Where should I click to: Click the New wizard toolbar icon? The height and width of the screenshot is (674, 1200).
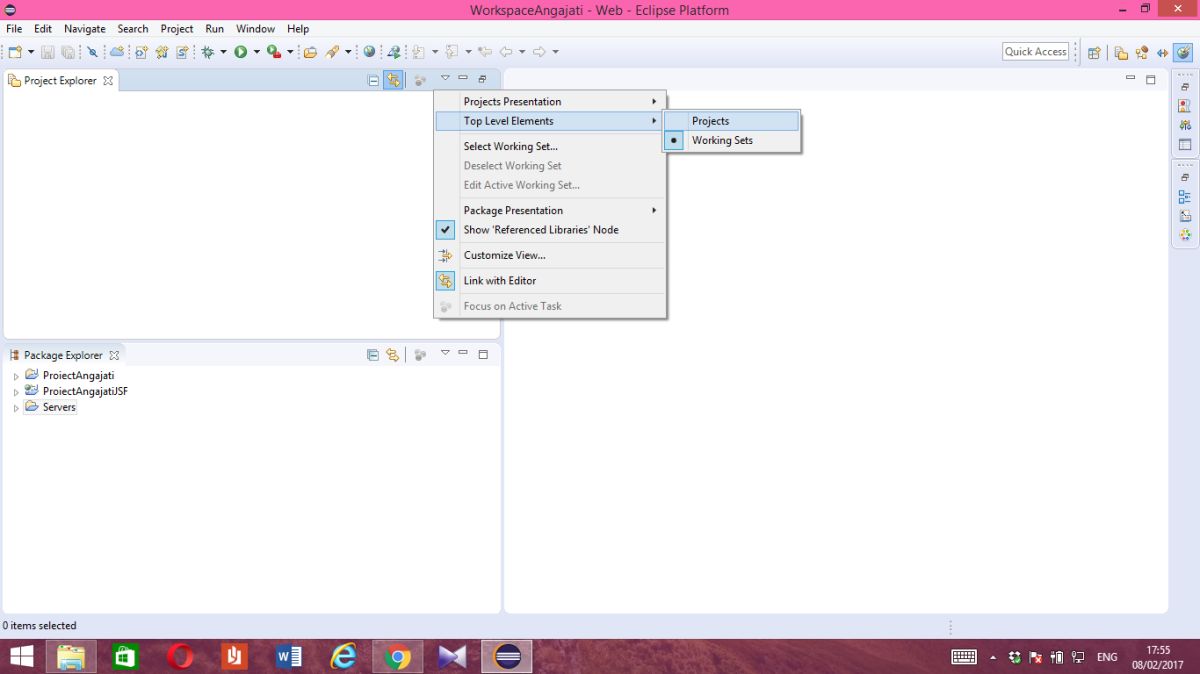point(14,52)
